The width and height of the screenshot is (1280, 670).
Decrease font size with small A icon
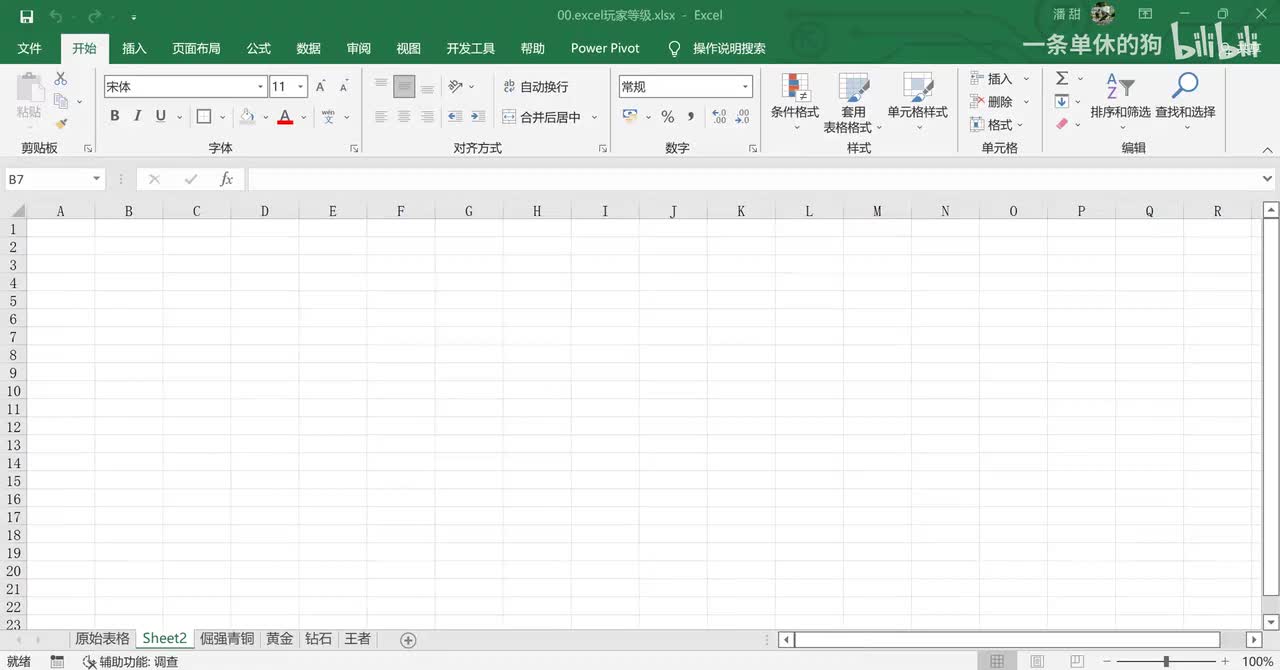click(343, 87)
